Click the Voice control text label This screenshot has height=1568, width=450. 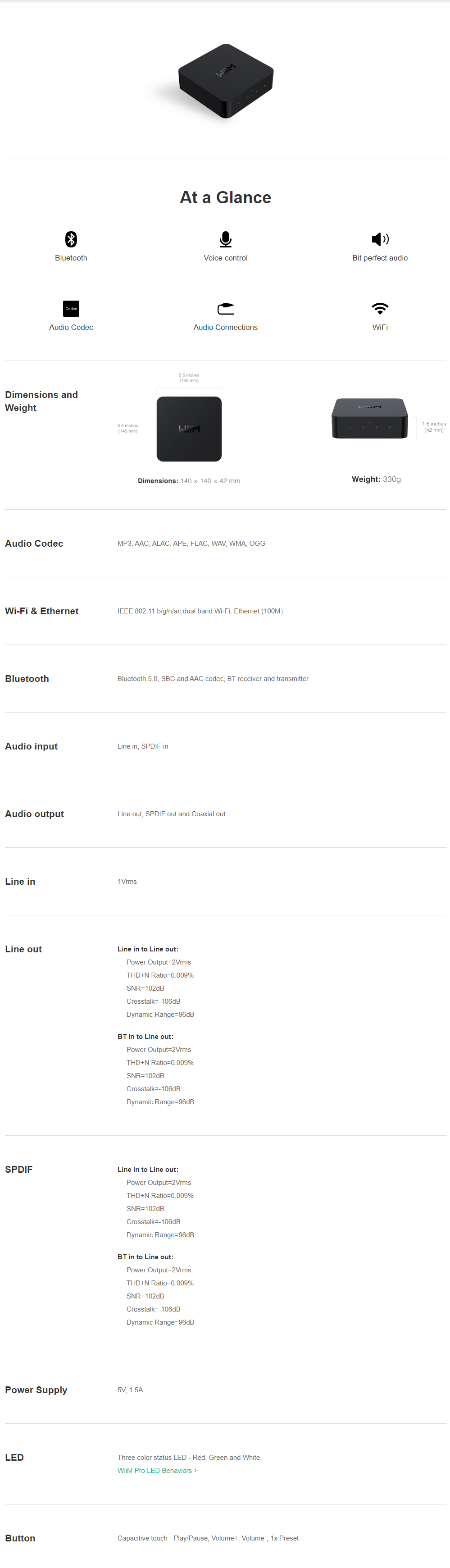point(226,258)
